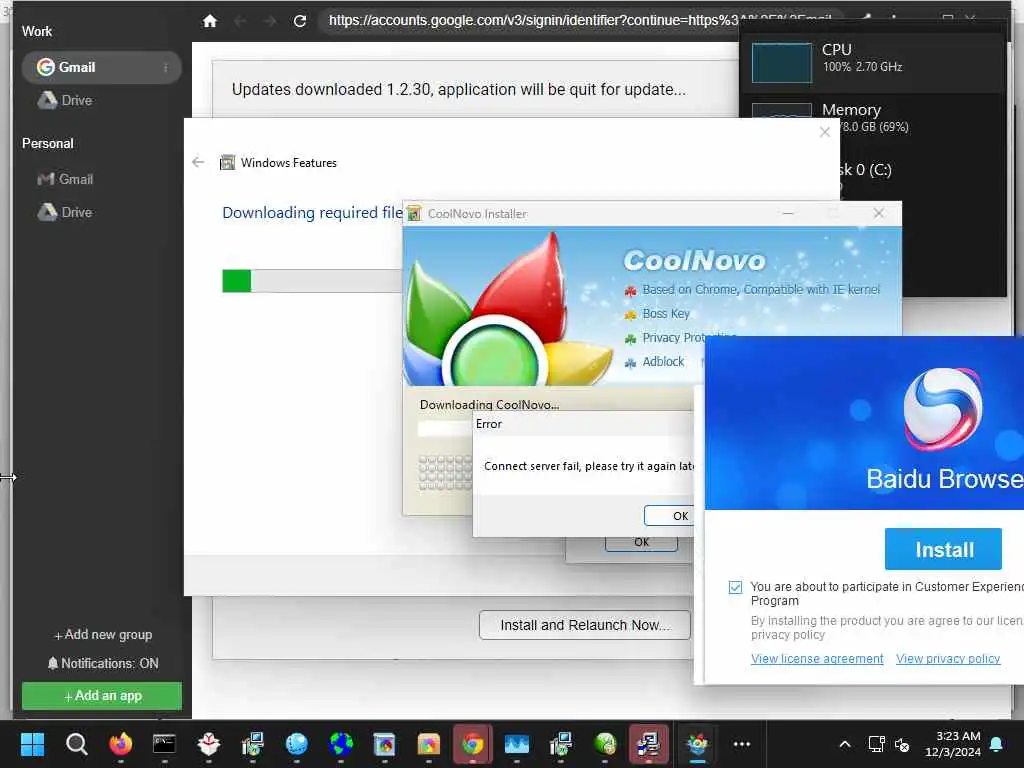Open View license agreement link
Image resolution: width=1024 pixels, height=768 pixels.
tap(817, 659)
